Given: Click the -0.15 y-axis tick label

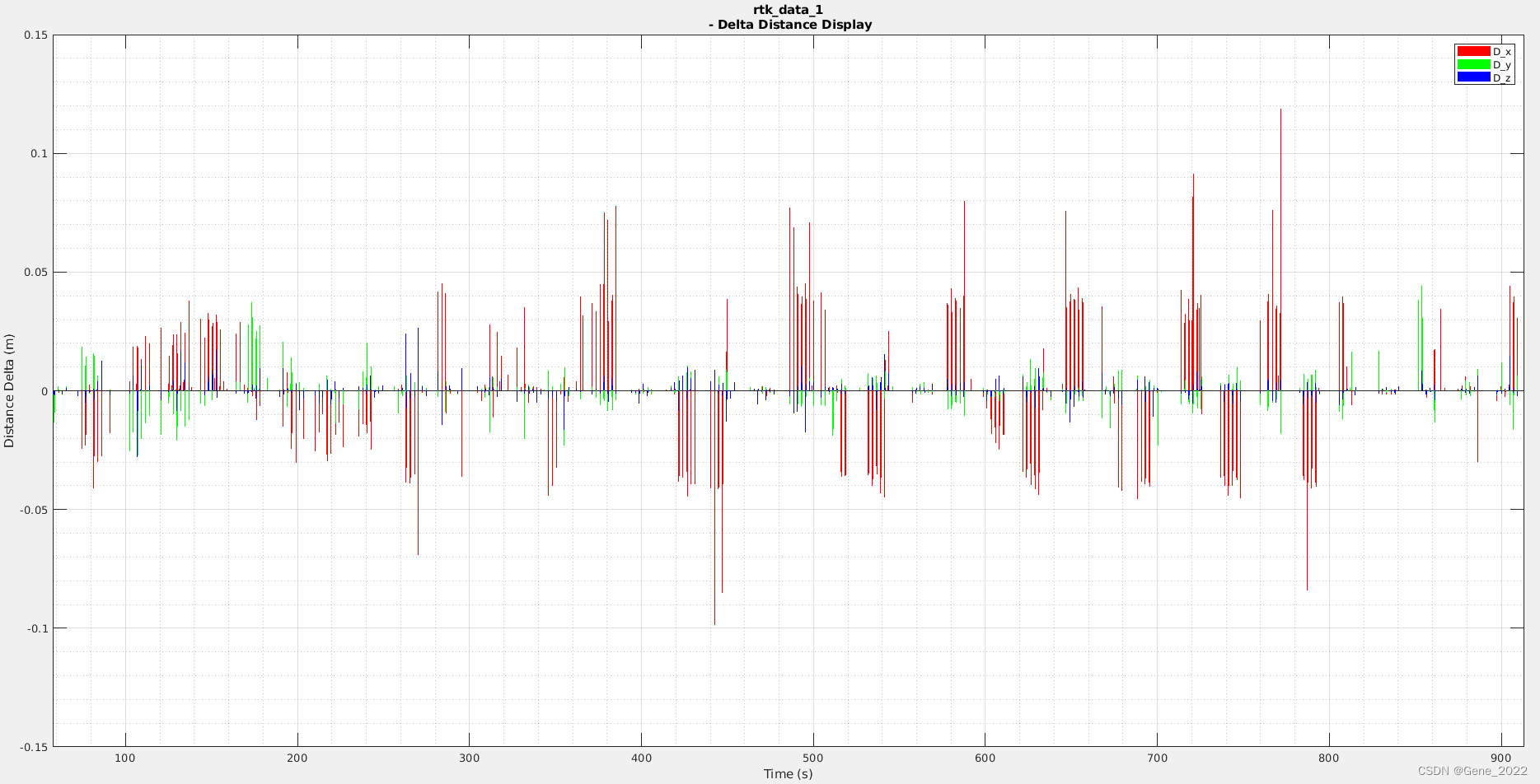Looking at the screenshot, I should 34,747.
